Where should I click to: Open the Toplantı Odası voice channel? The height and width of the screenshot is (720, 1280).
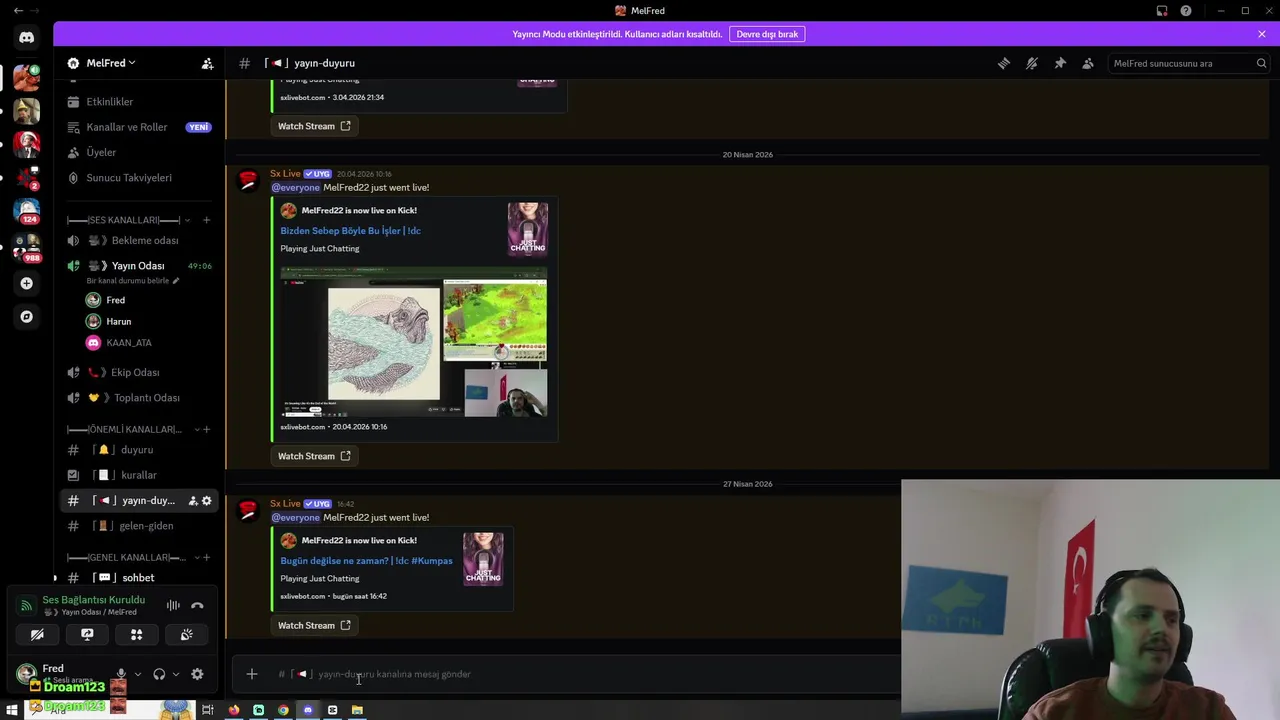tap(139, 398)
